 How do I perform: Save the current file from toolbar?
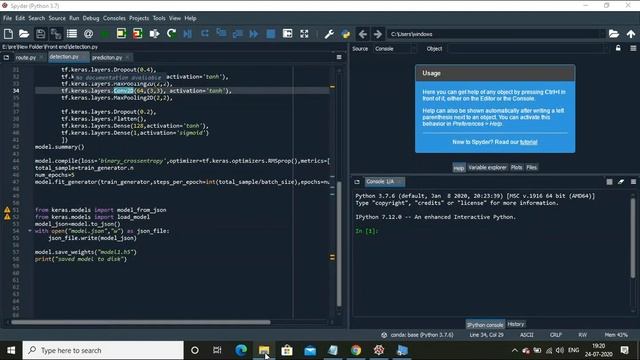40,34
